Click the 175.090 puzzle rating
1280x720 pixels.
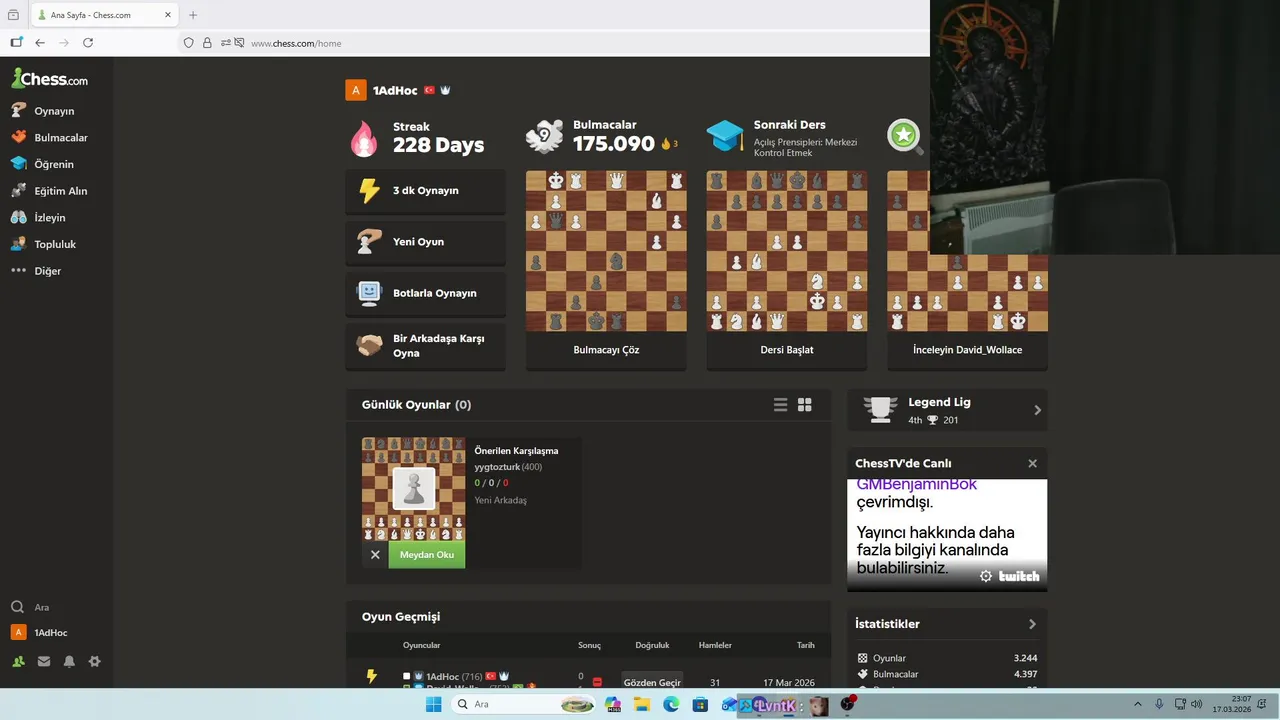tap(613, 144)
